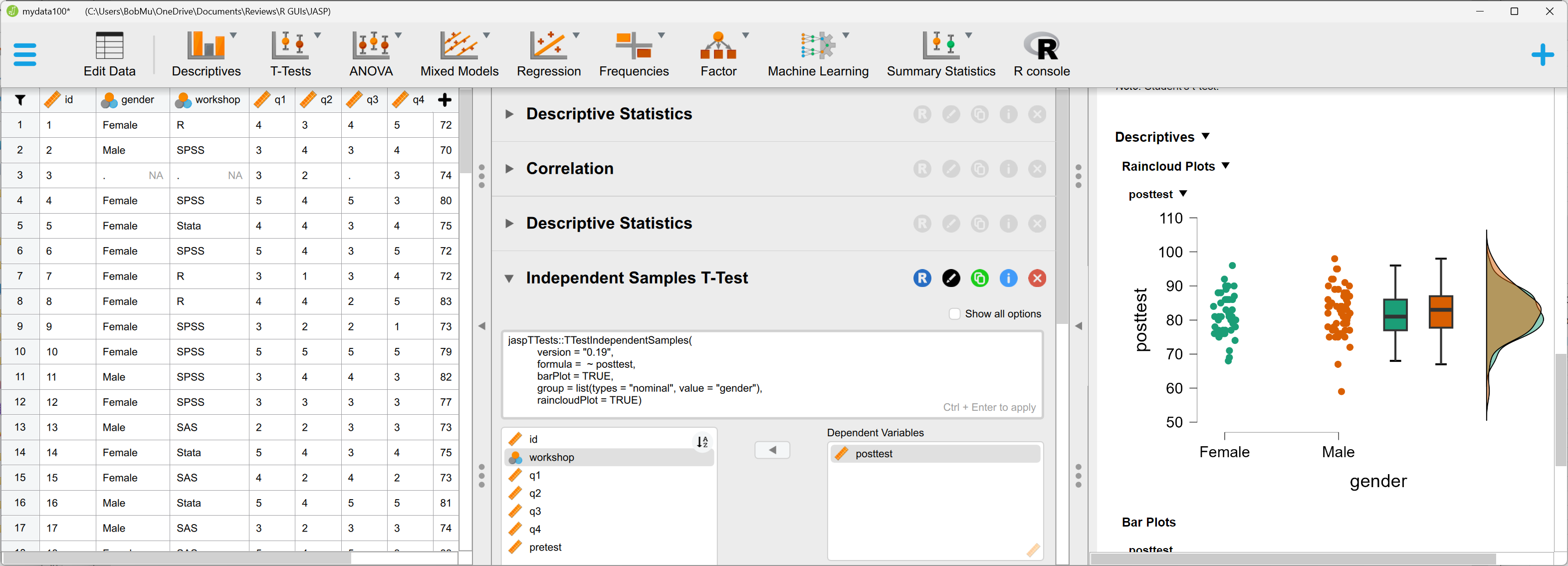
Task: Toggle the sort order icon in variable list
Action: [x=701, y=441]
